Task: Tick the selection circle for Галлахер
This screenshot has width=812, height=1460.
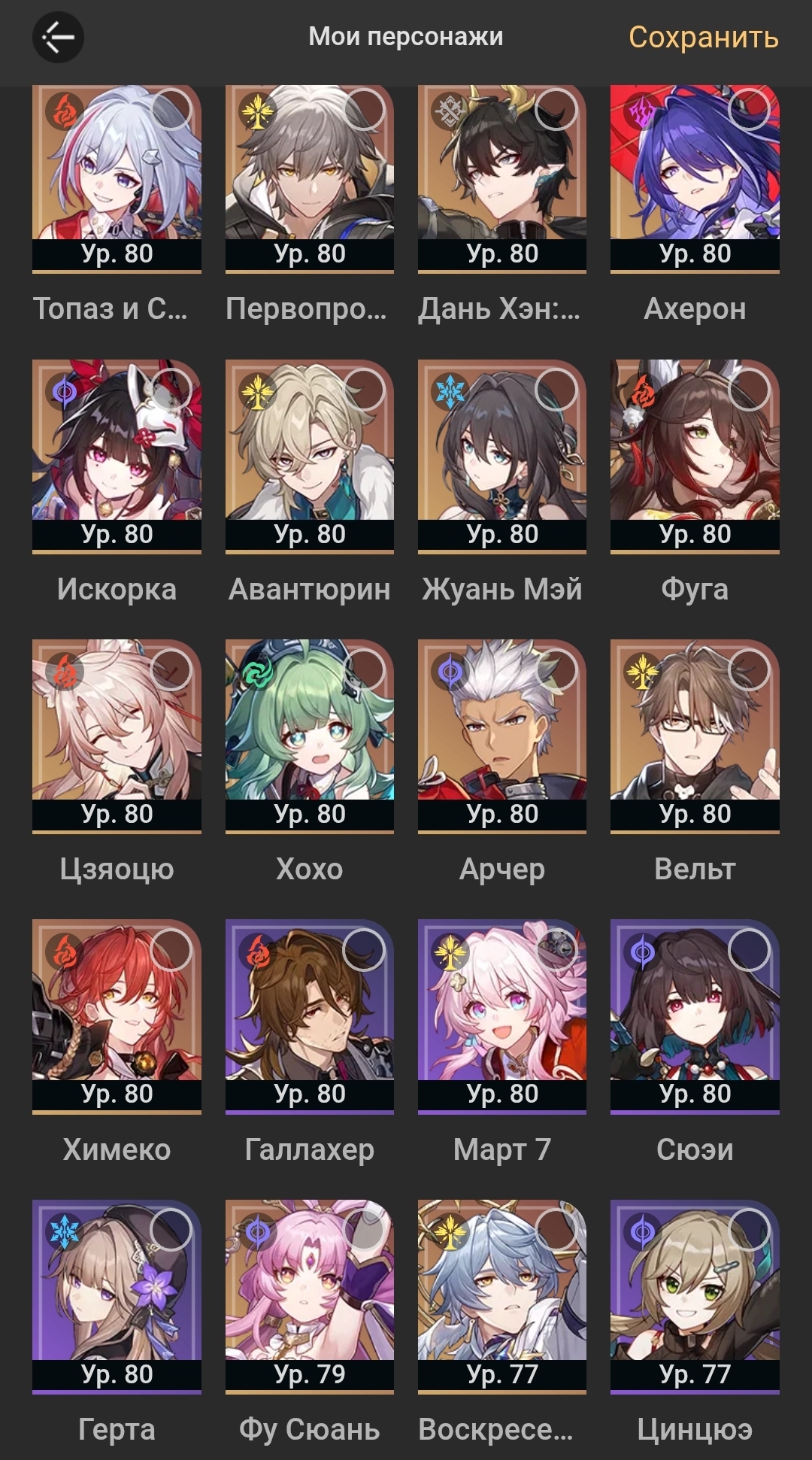Action: coord(364,949)
